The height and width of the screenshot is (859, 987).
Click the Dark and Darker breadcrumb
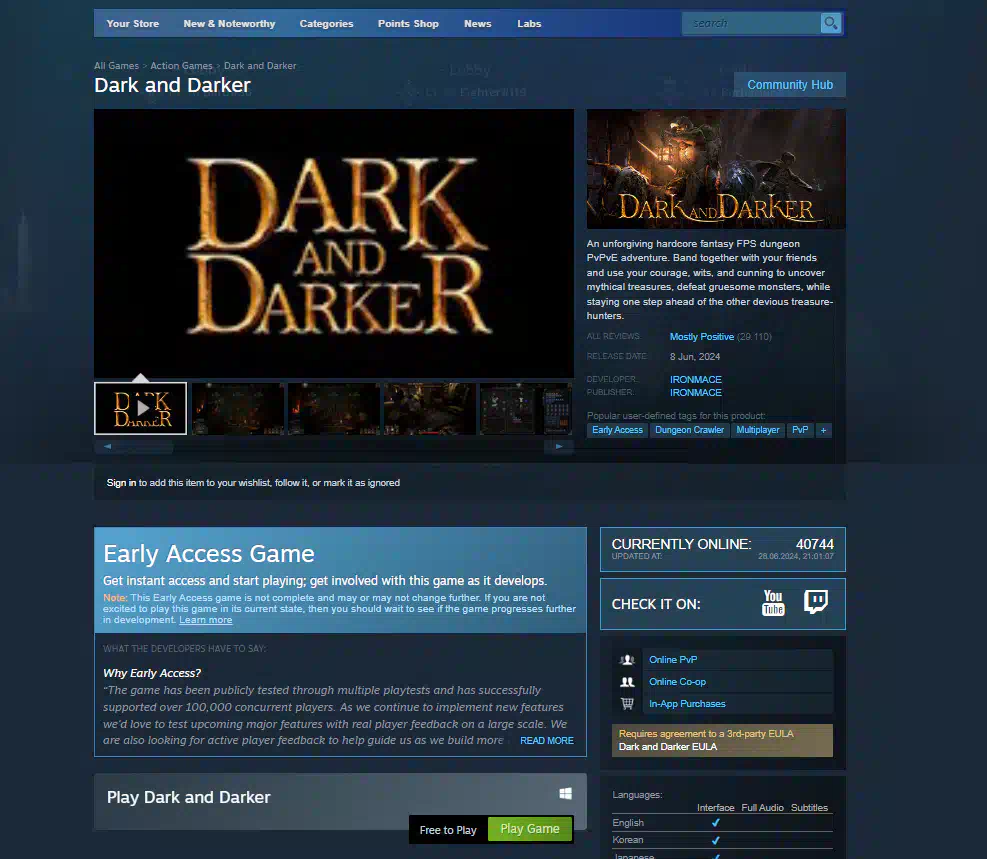260,65
